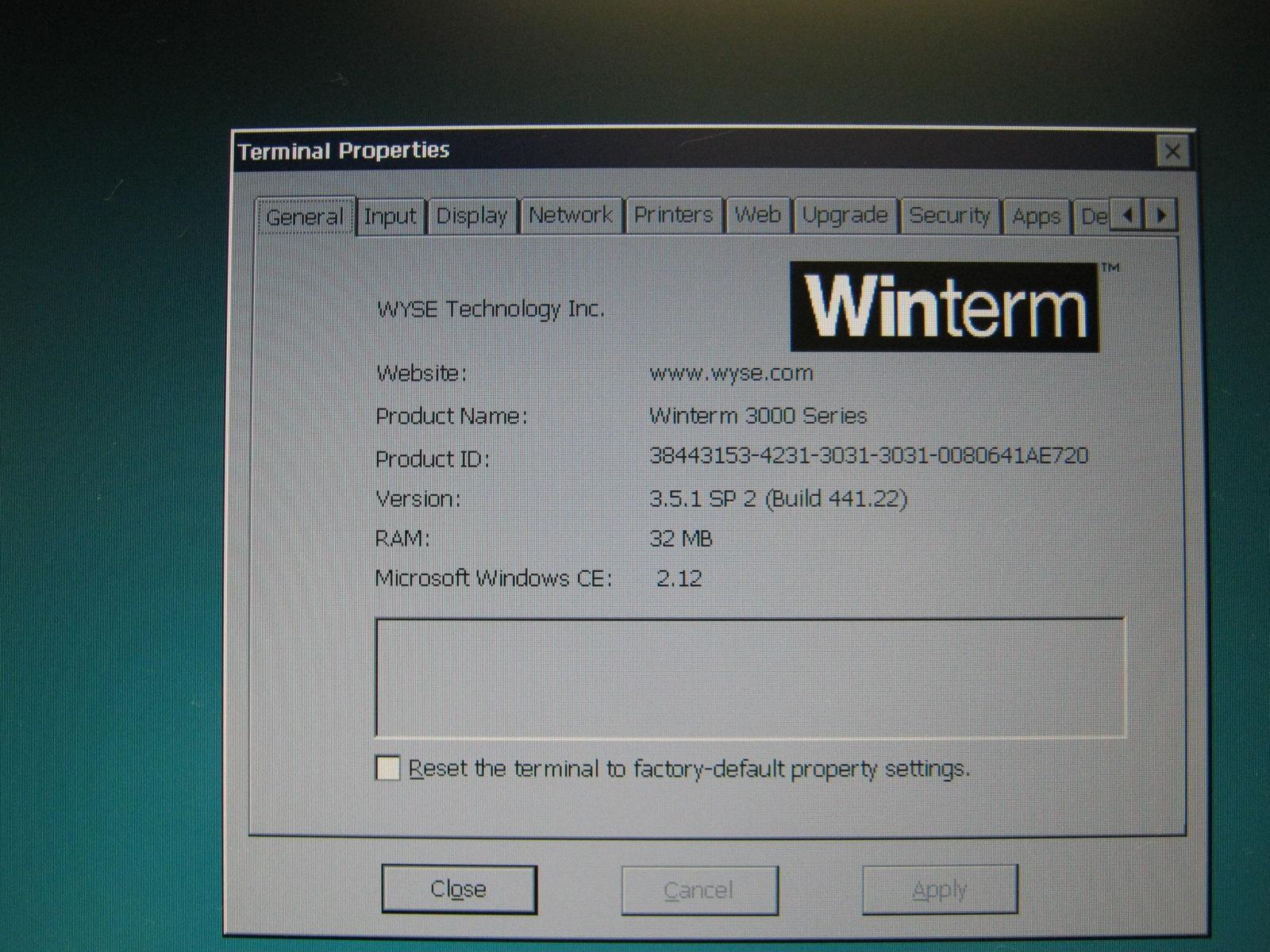Select the Security tab
The height and width of the screenshot is (952, 1270).
click(949, 216)
